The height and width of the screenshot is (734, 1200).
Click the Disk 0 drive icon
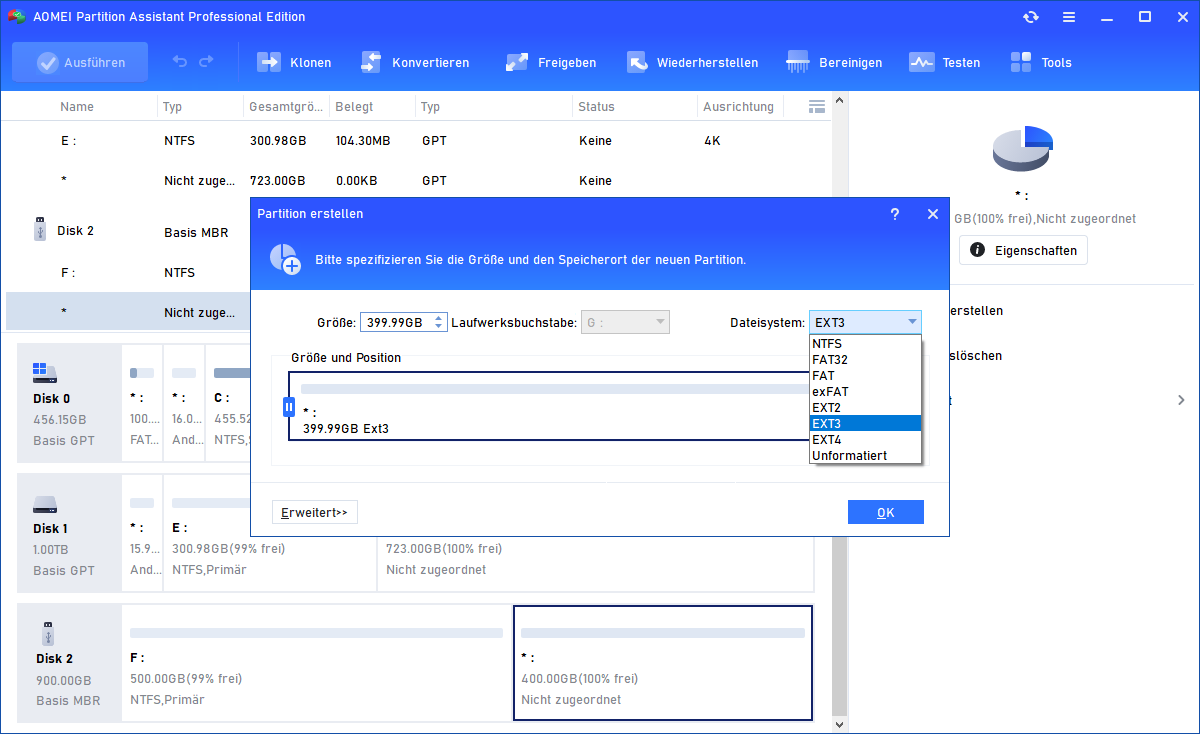click(x=45, y=373)
